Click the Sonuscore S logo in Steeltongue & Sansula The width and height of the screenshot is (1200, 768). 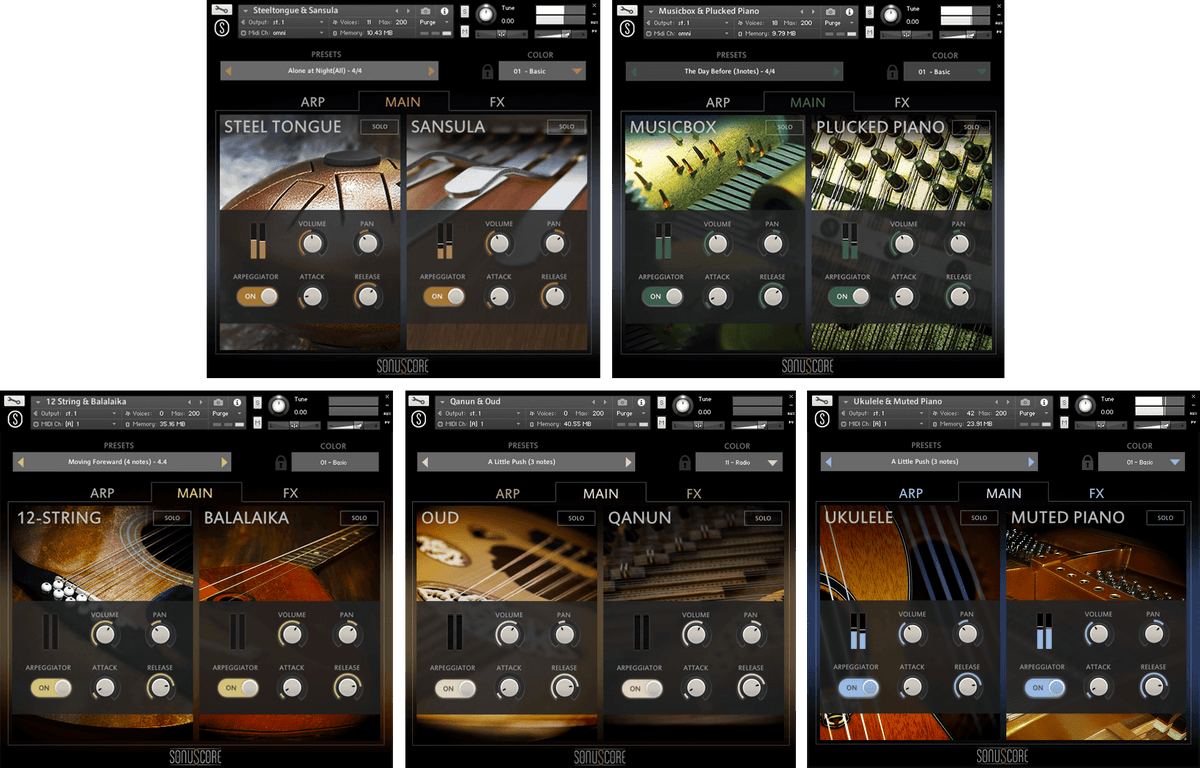tap(221, 29)
